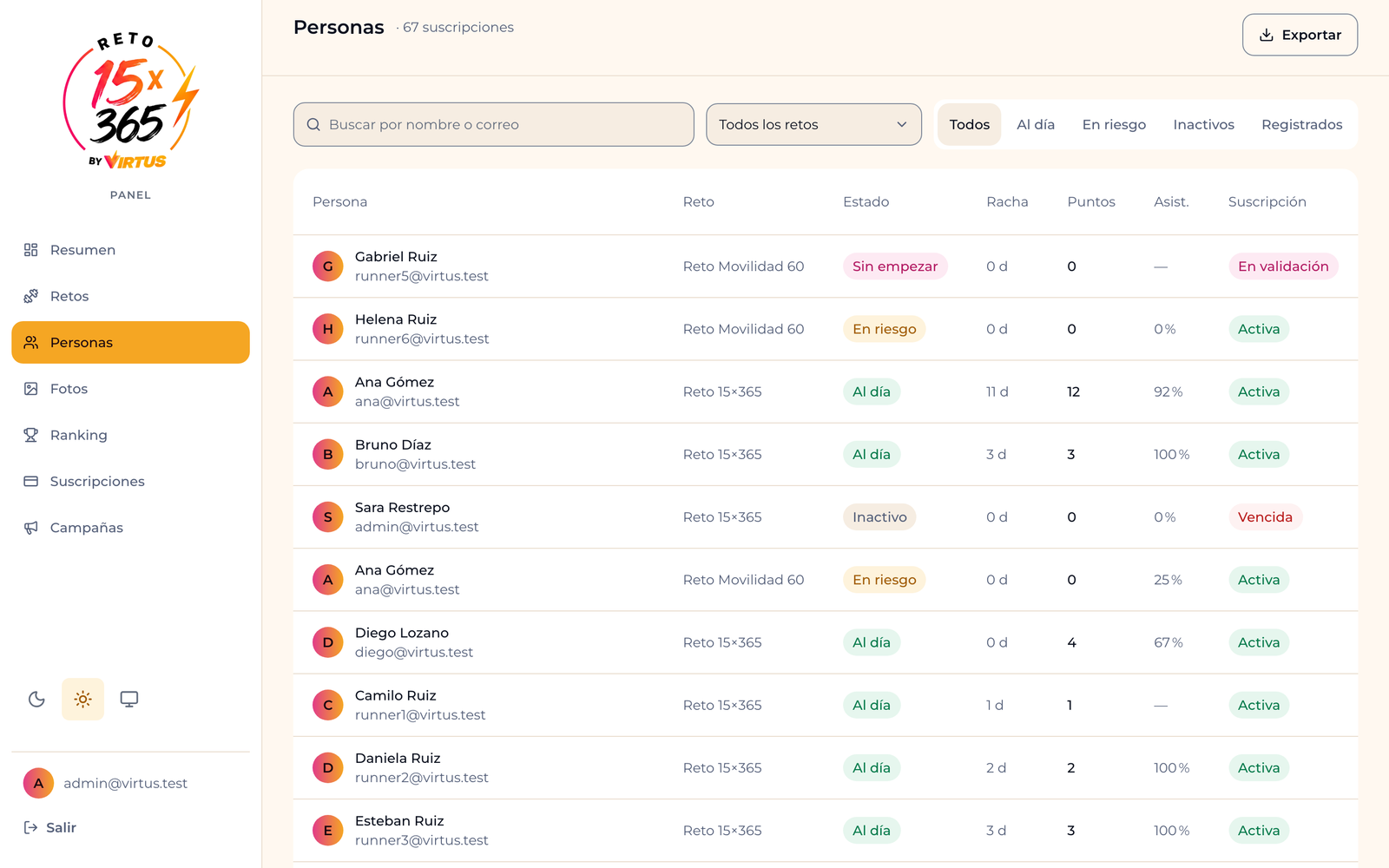Image resolution: width=1389 pixels, height=868 pixels.
Task: Click the Retos sidebar icon
Action: coord(30,296)
